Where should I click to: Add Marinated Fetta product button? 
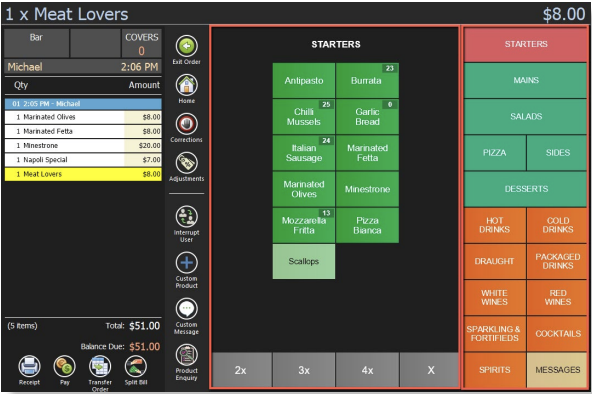(x=367, y=153)
